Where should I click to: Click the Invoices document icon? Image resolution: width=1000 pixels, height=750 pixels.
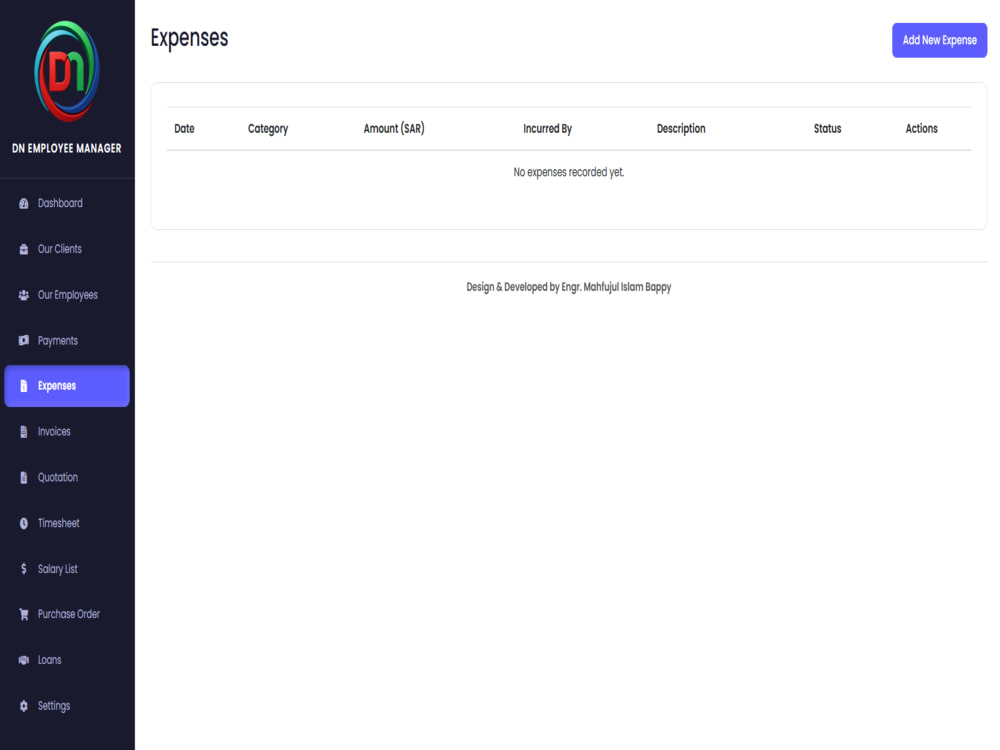coord(24,432)
